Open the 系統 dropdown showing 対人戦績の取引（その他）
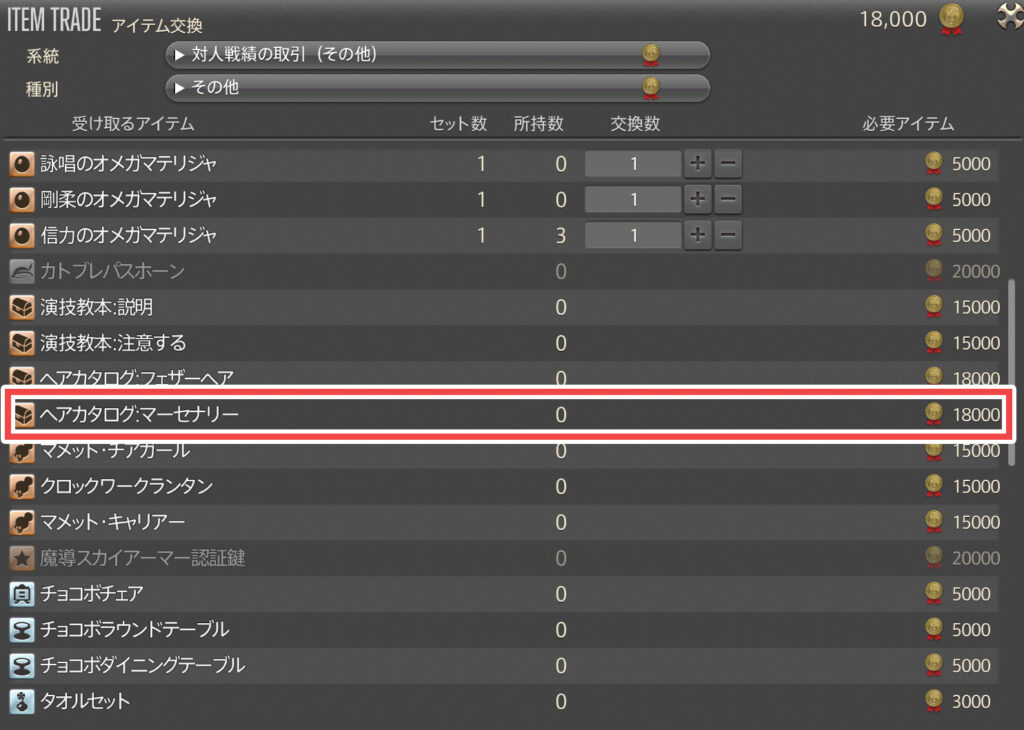This screenshot has height=730, width=1024. 440,55
